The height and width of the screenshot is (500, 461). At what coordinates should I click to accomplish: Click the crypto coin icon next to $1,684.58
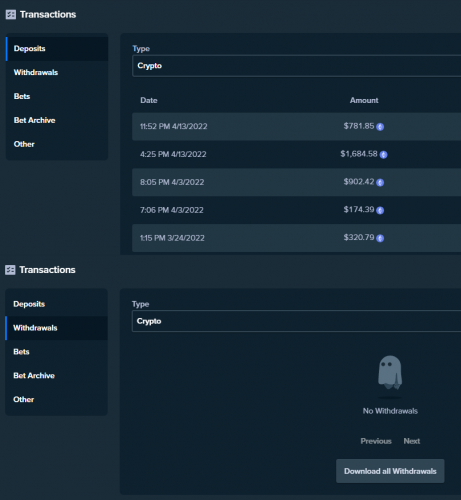pyautogui.click(x=383, y=155)
